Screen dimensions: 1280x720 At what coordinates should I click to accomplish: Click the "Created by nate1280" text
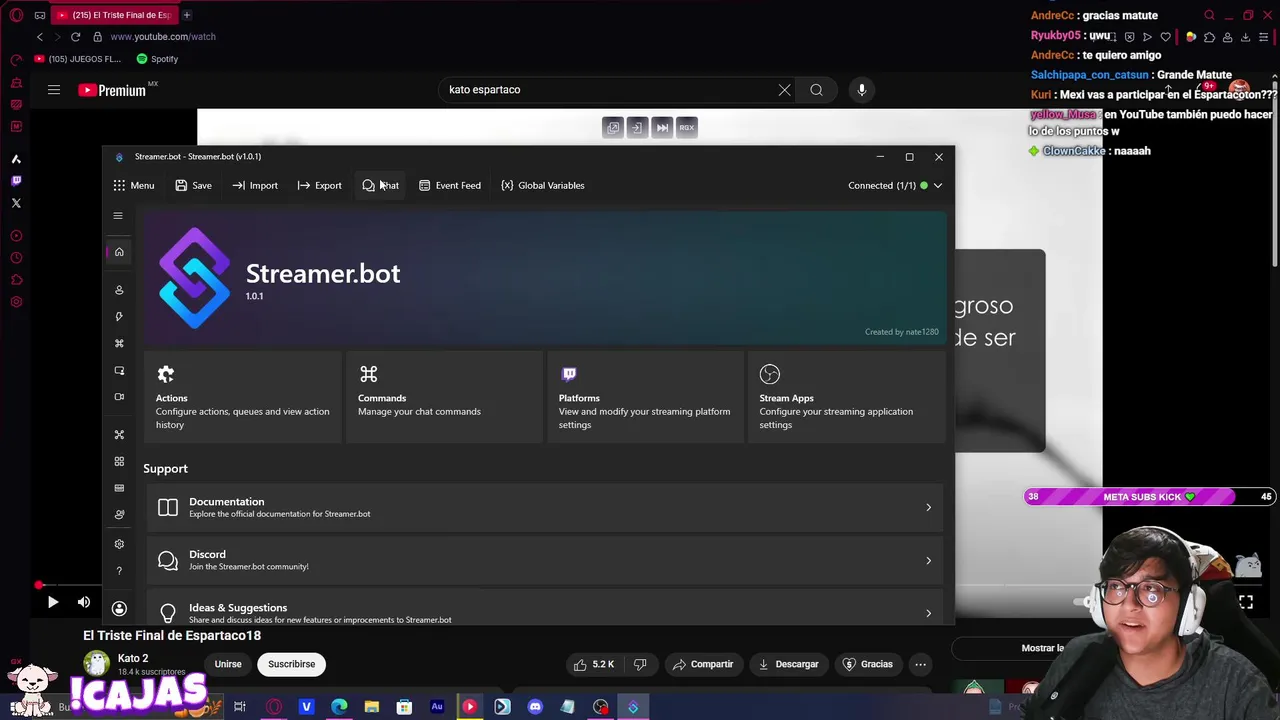902,332
